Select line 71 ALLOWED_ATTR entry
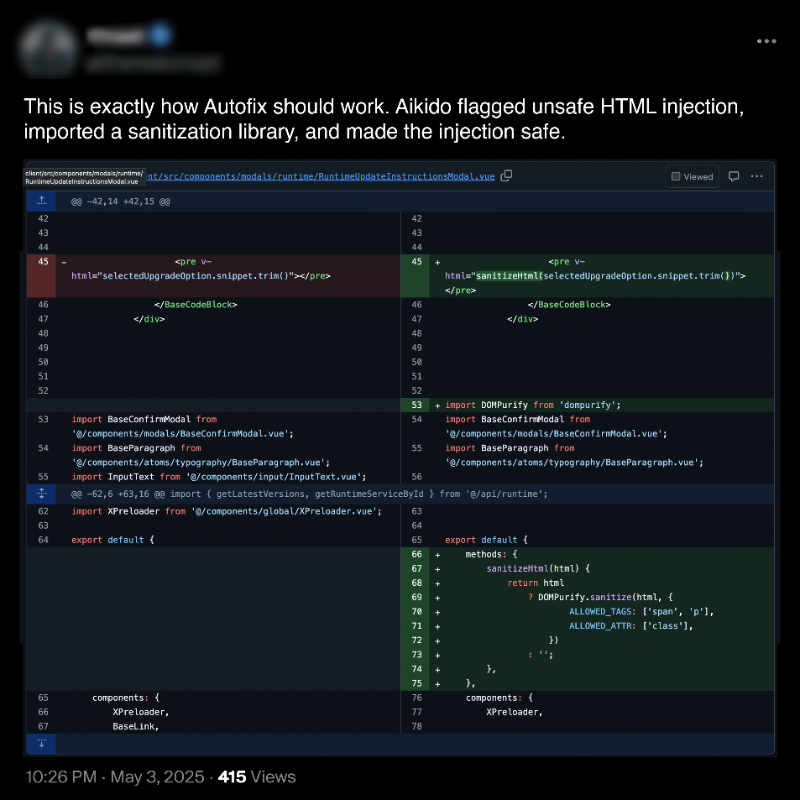 (631, 626)
